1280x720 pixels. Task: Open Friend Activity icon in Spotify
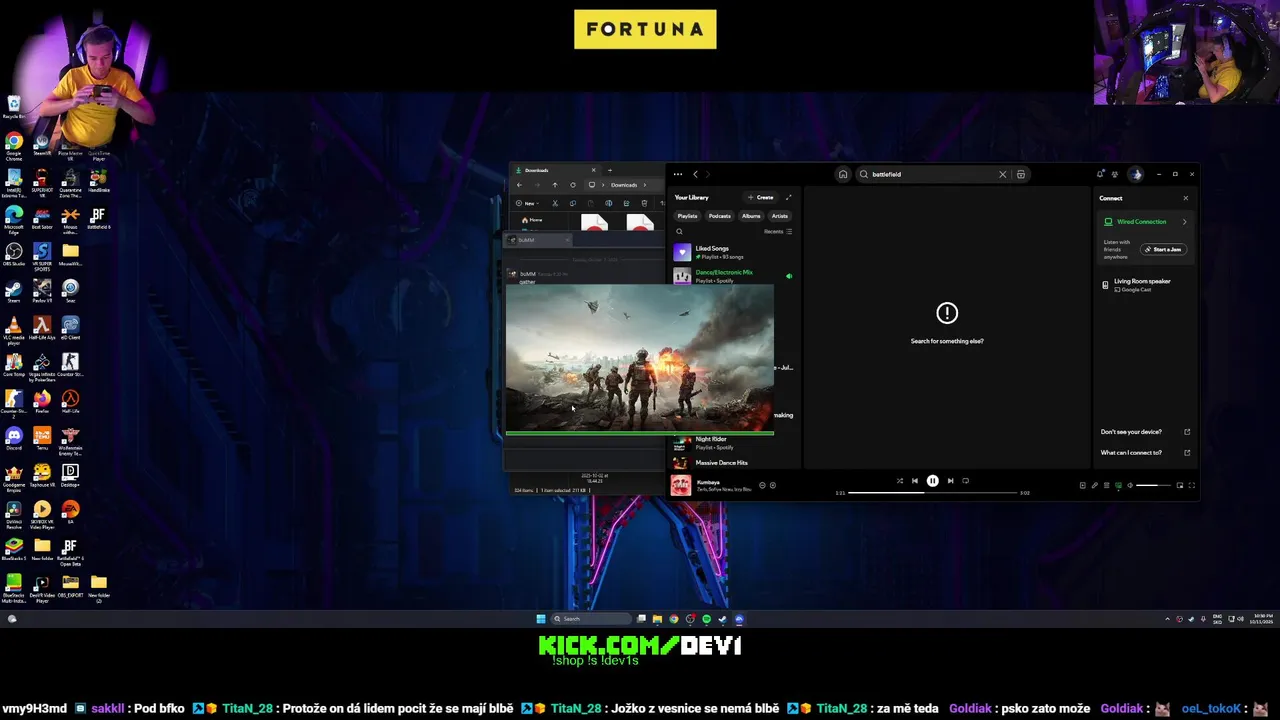point(1116,174)
